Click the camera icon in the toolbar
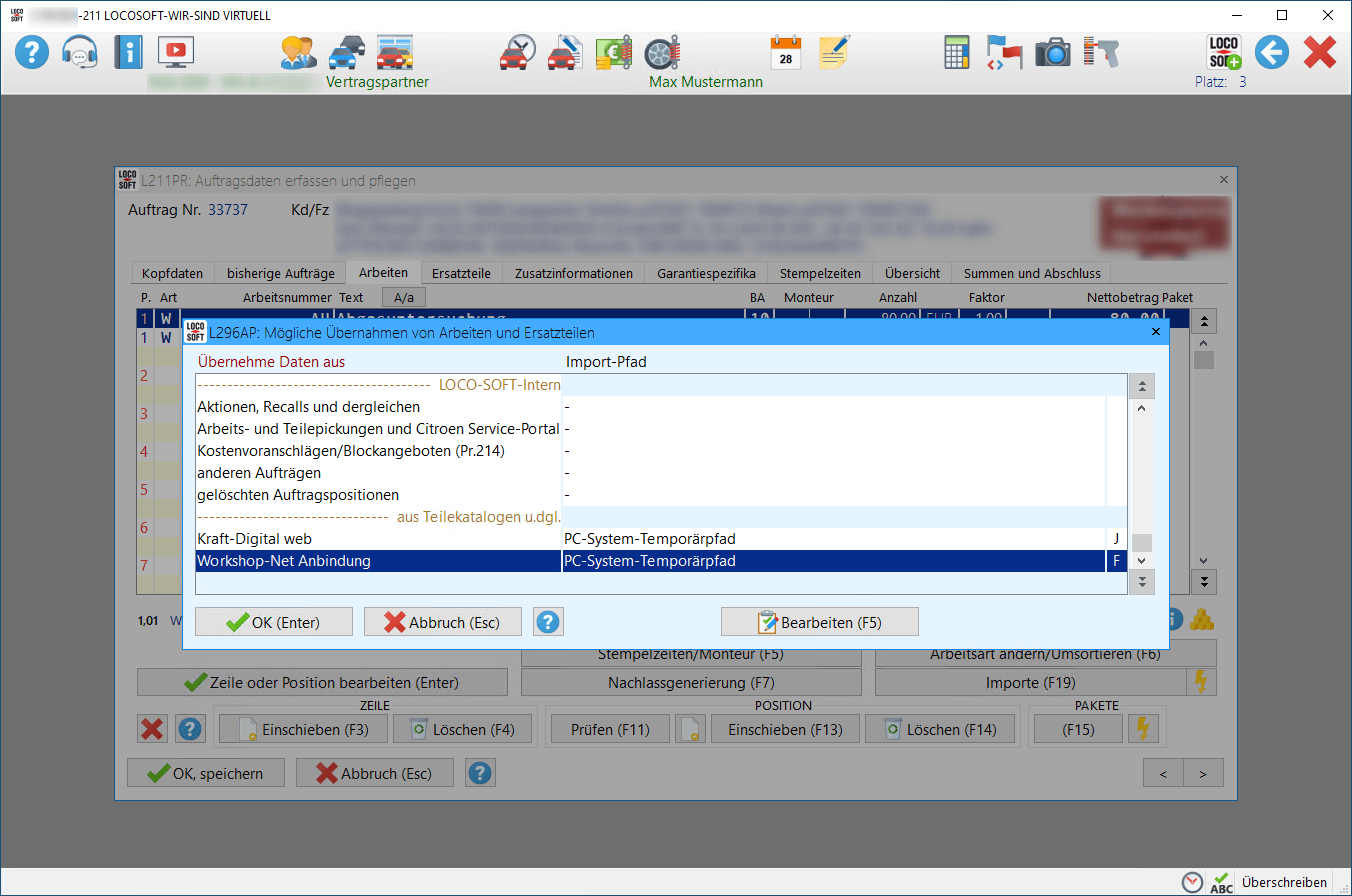This screenshot has width=1352, height=896. (x=1052, y=52)
